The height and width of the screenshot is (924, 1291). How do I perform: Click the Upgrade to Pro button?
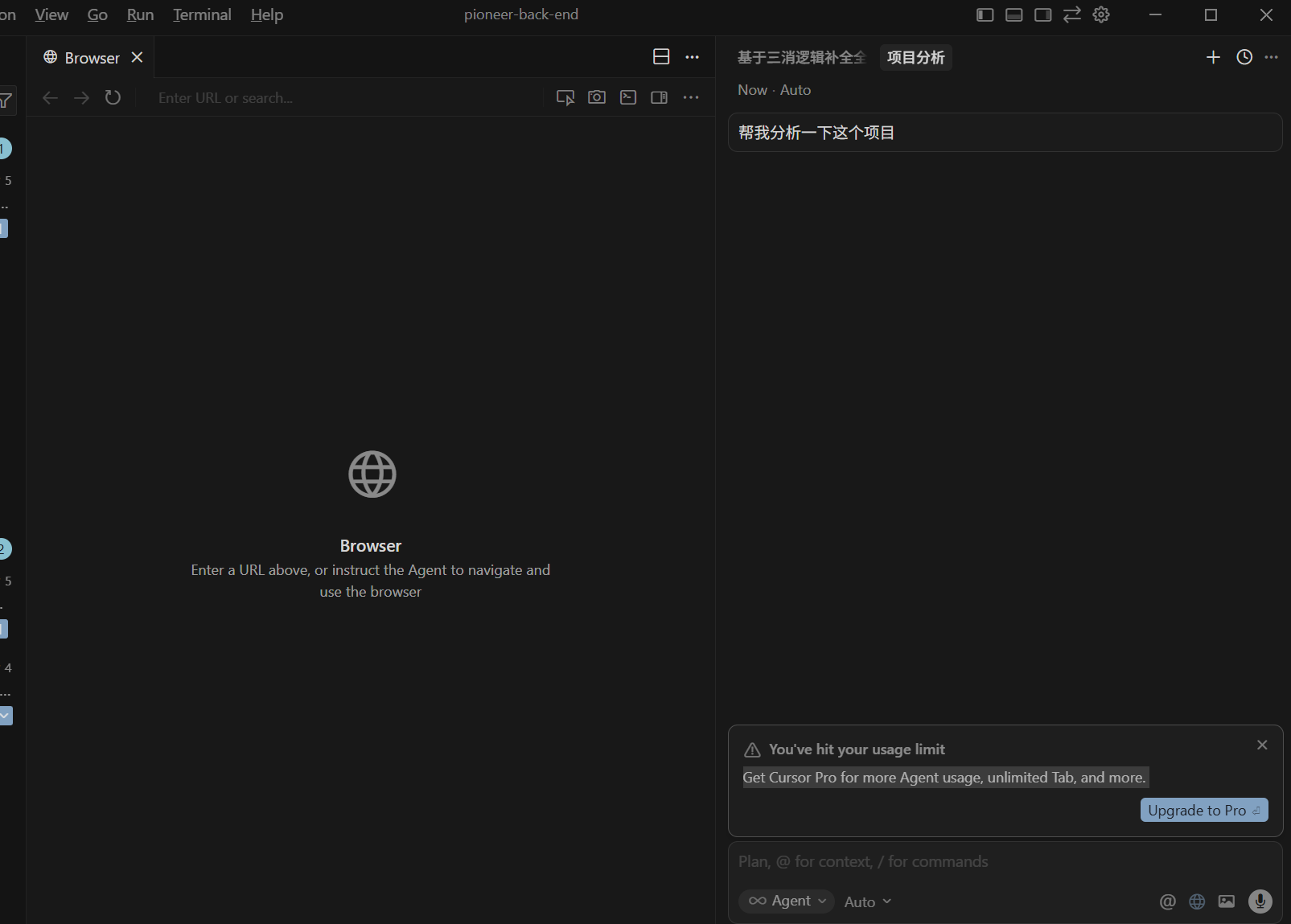(1203, 810)
